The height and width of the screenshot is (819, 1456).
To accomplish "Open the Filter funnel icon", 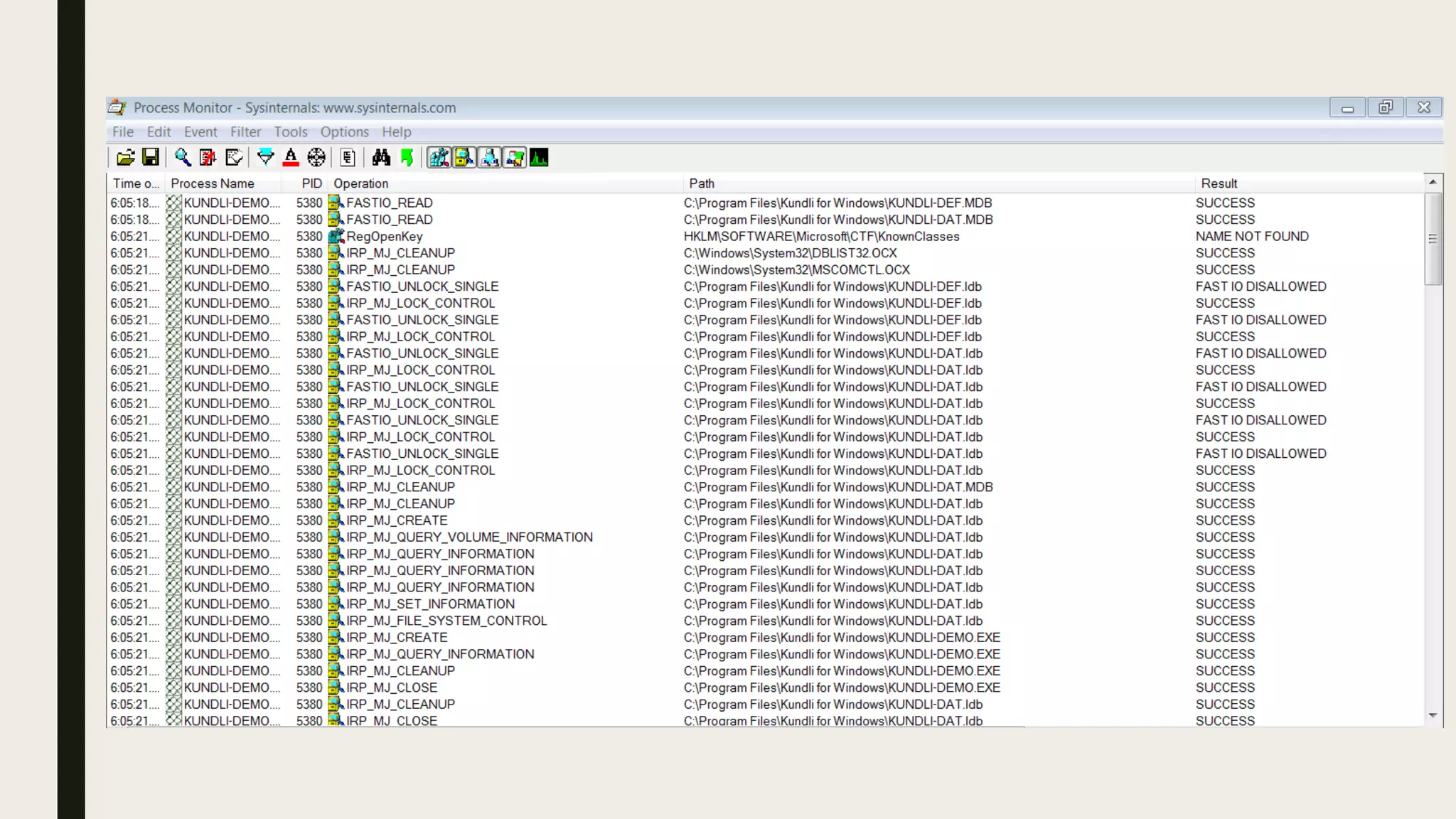I will coord(265,158).
